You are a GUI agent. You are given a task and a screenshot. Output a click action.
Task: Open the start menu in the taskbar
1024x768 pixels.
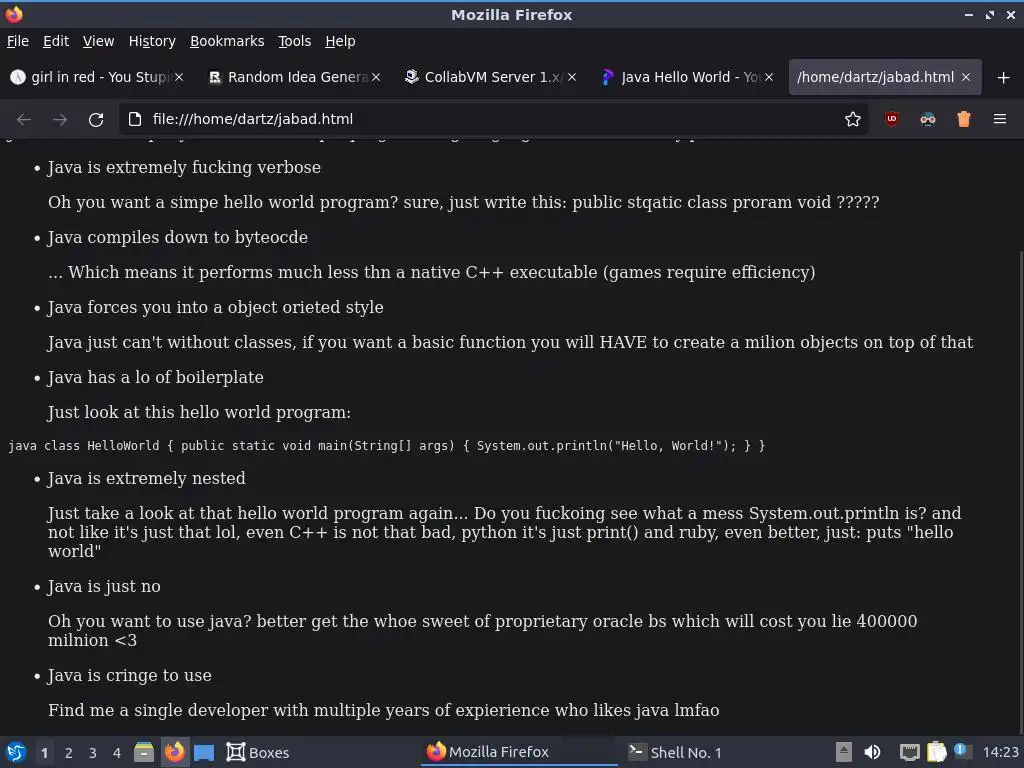coord(16,752)
